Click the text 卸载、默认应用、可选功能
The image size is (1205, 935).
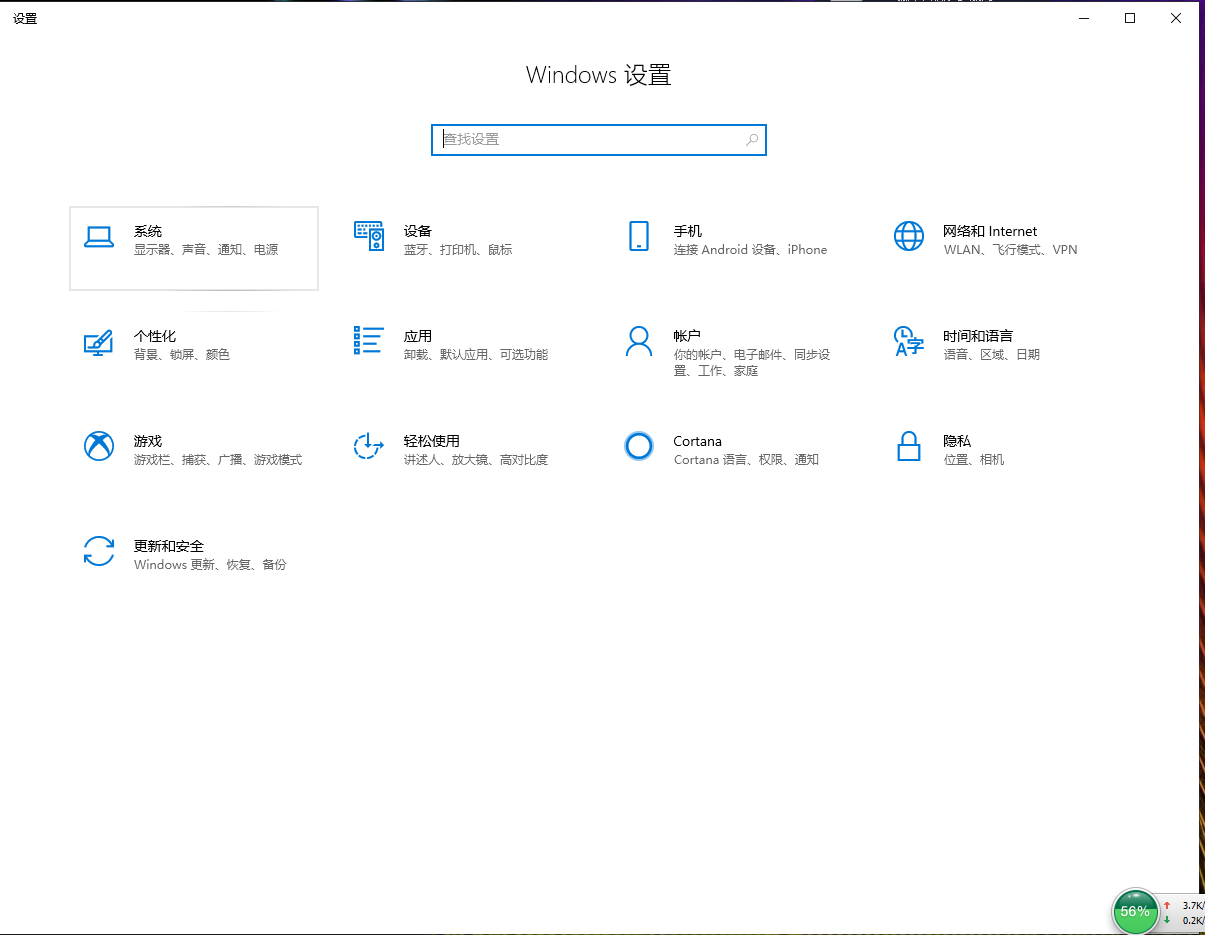(476, 355)
